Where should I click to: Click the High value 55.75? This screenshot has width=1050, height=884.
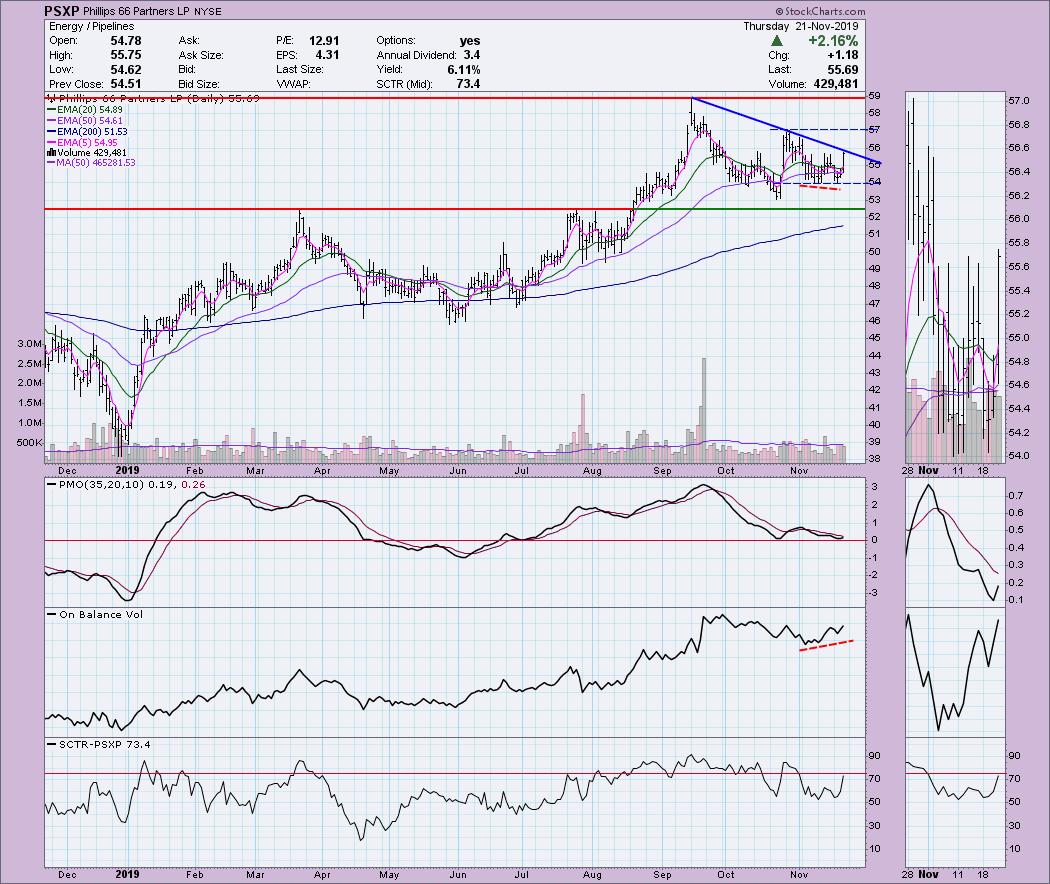125,56
